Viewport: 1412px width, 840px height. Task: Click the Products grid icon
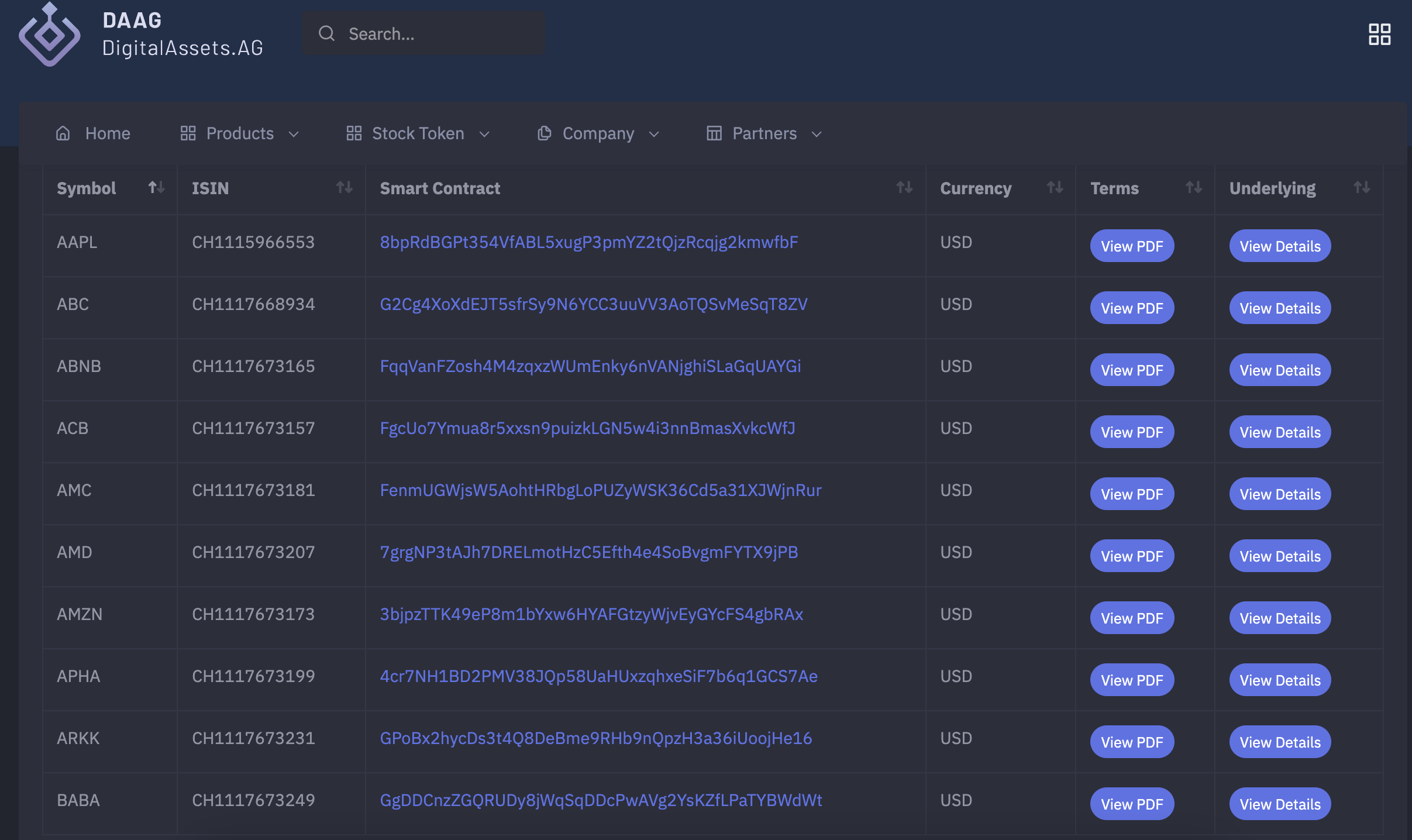pyautogui.click(x=188, y=133)
